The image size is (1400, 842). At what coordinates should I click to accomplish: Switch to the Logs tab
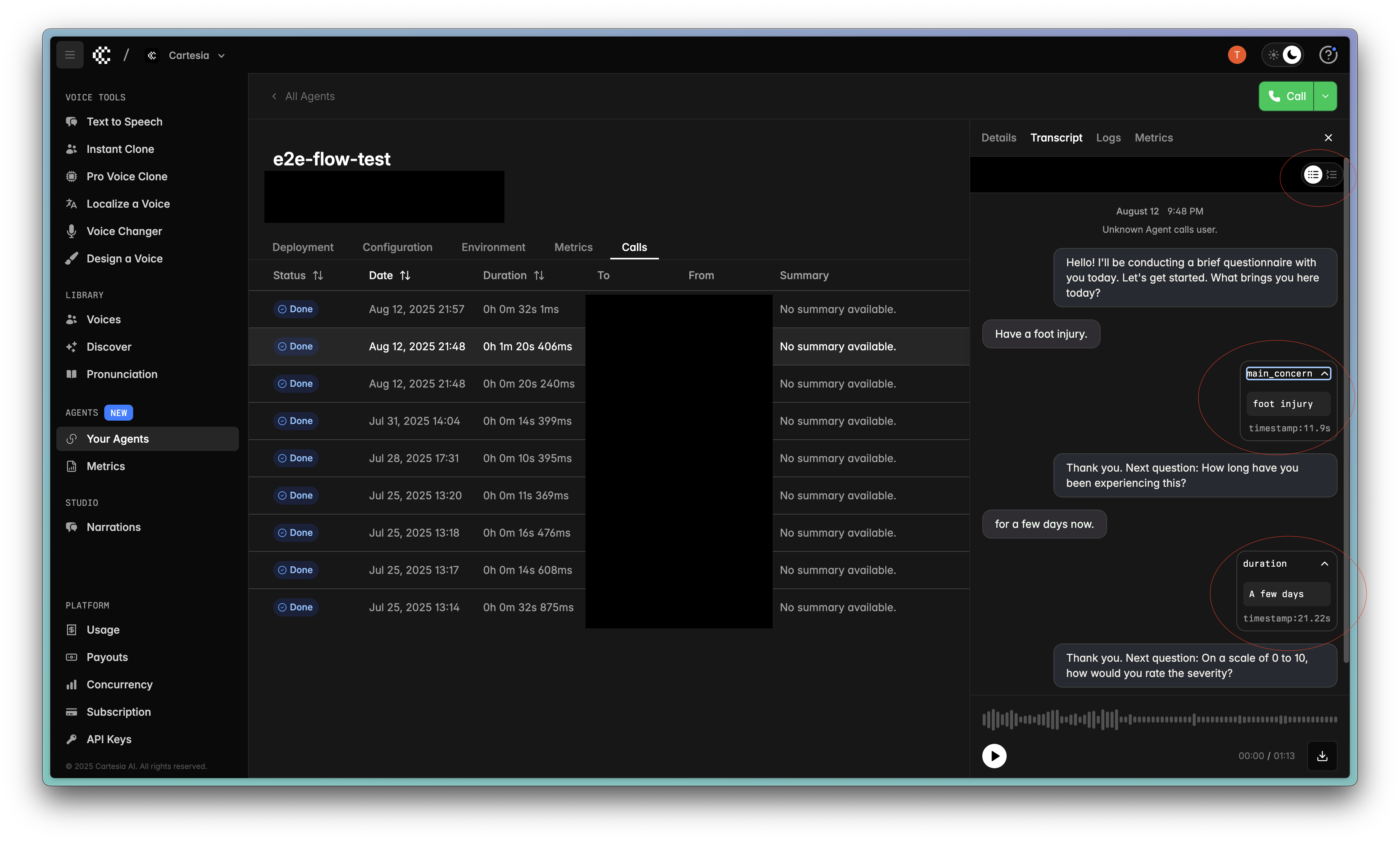click(1108, 138)
